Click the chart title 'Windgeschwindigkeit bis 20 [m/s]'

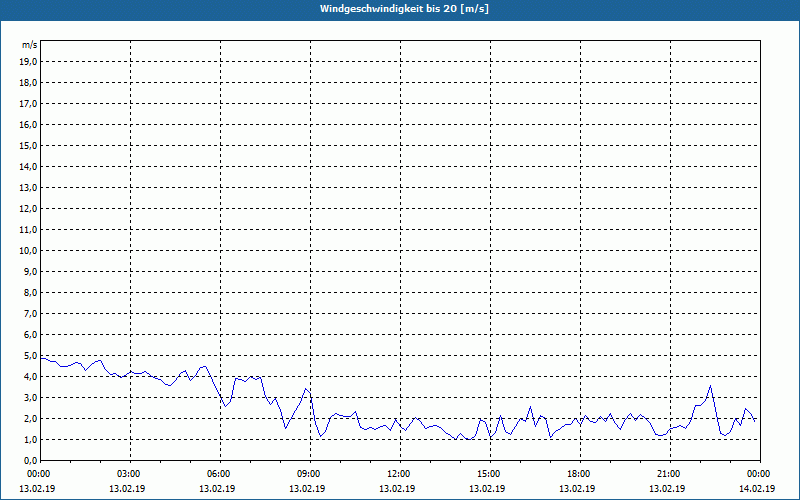[404, 9]
